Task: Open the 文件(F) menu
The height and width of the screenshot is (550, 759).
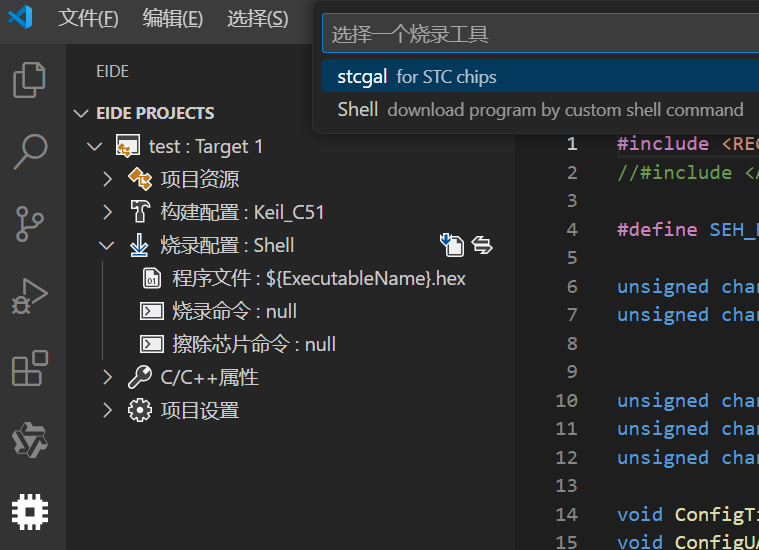Action: click(x=88, y=19)
